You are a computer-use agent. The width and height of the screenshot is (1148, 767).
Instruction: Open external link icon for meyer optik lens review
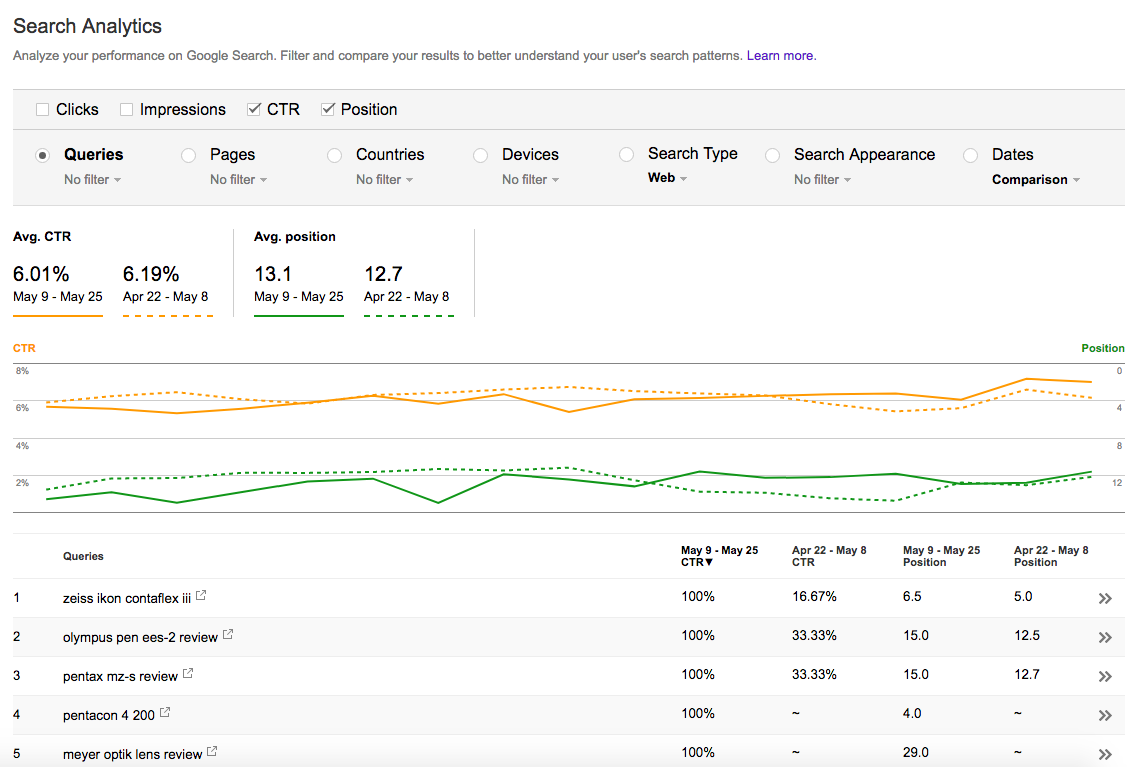(212, 751)
